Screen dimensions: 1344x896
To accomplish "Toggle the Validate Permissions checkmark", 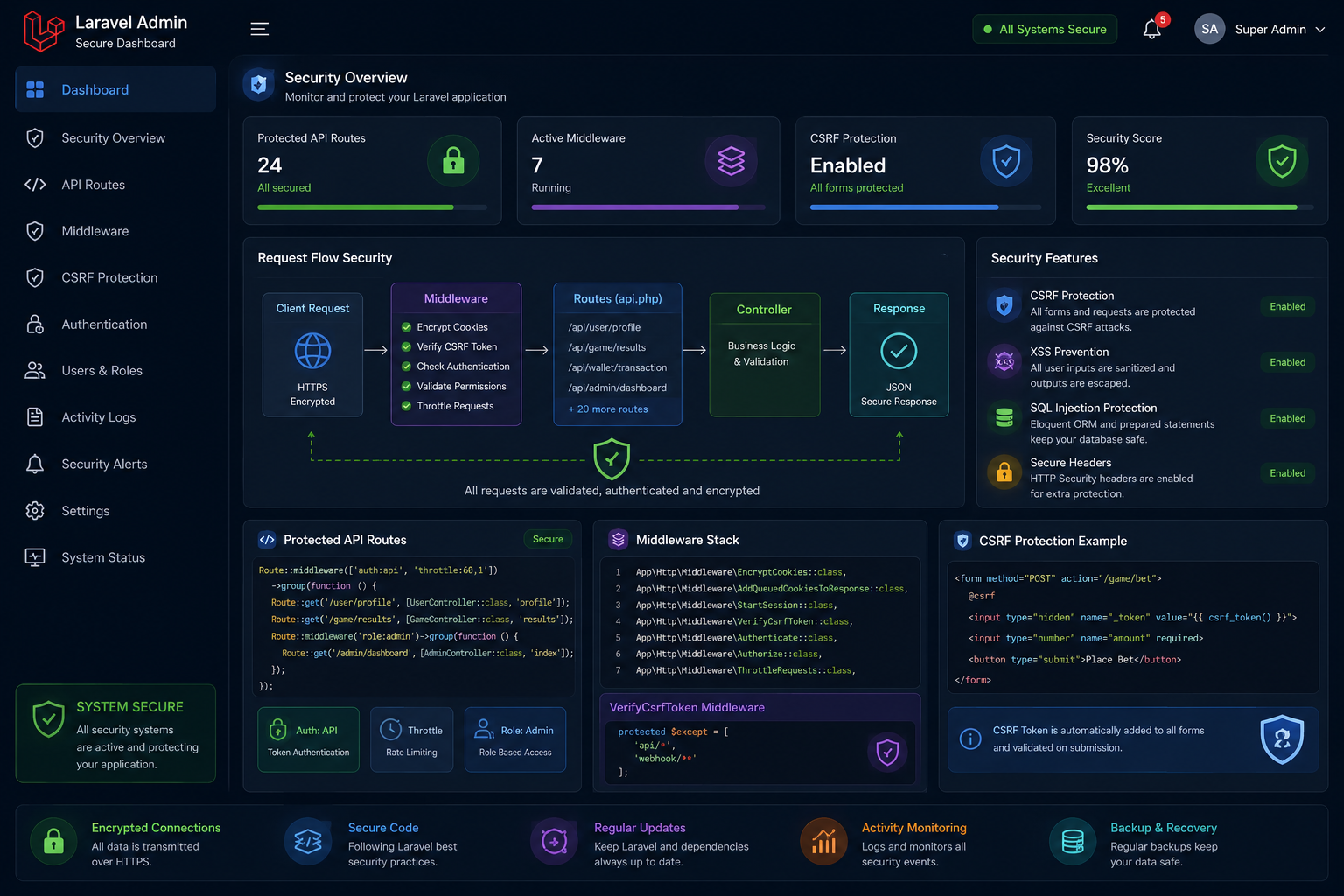I will pyautogui.click(x=406, y=386).
